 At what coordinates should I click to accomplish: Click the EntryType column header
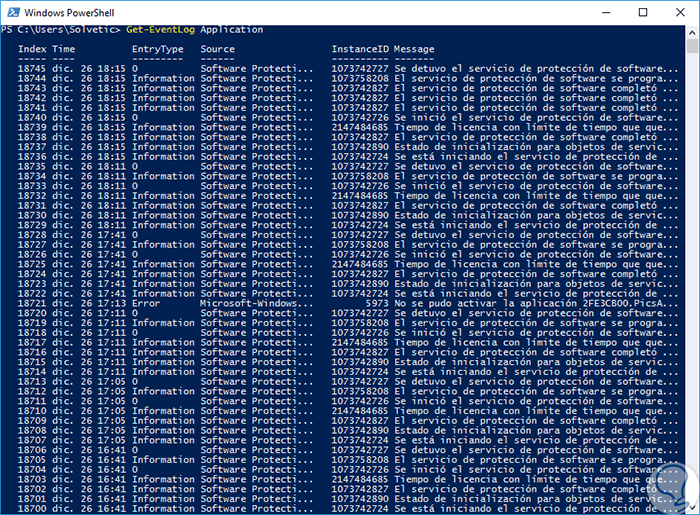[158, 49]
